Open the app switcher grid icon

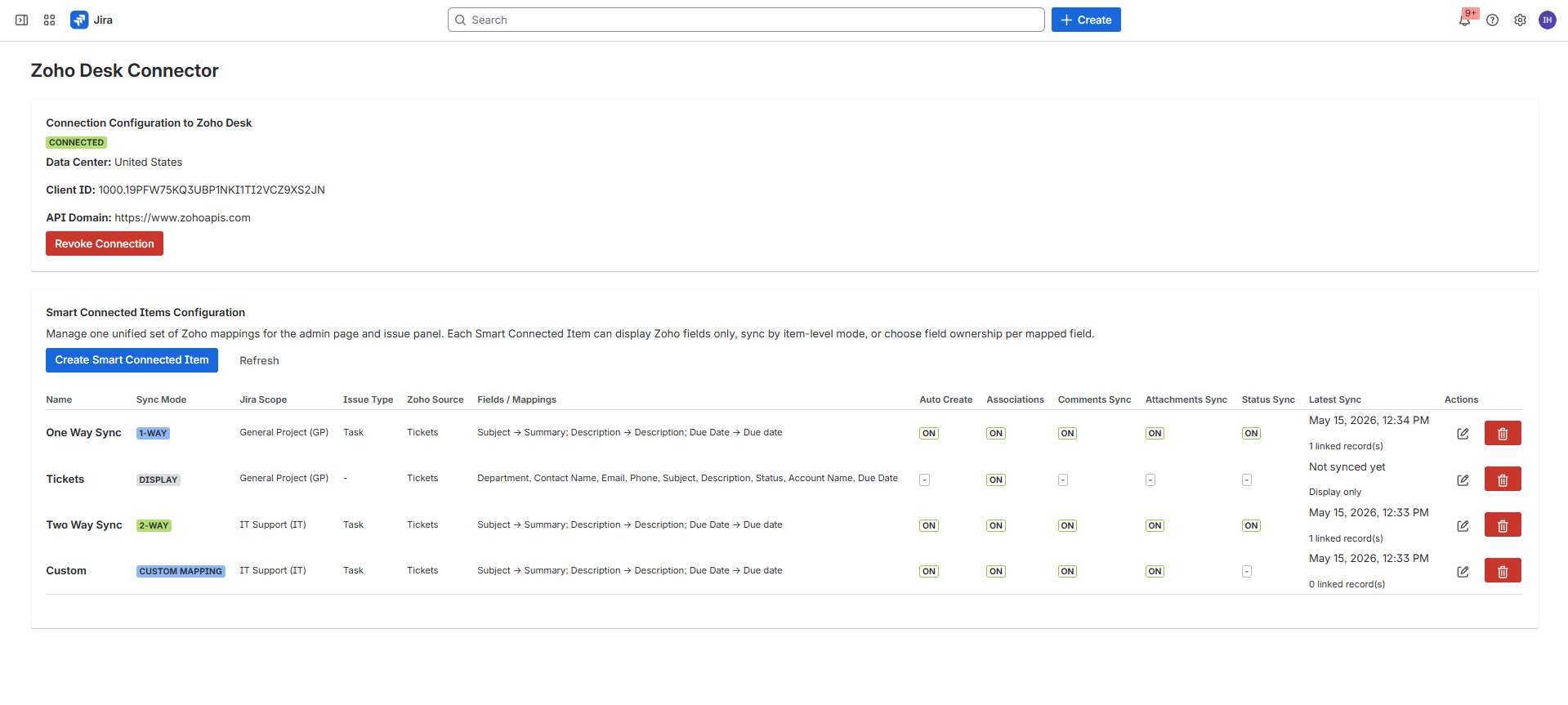[x=49, y=20]
